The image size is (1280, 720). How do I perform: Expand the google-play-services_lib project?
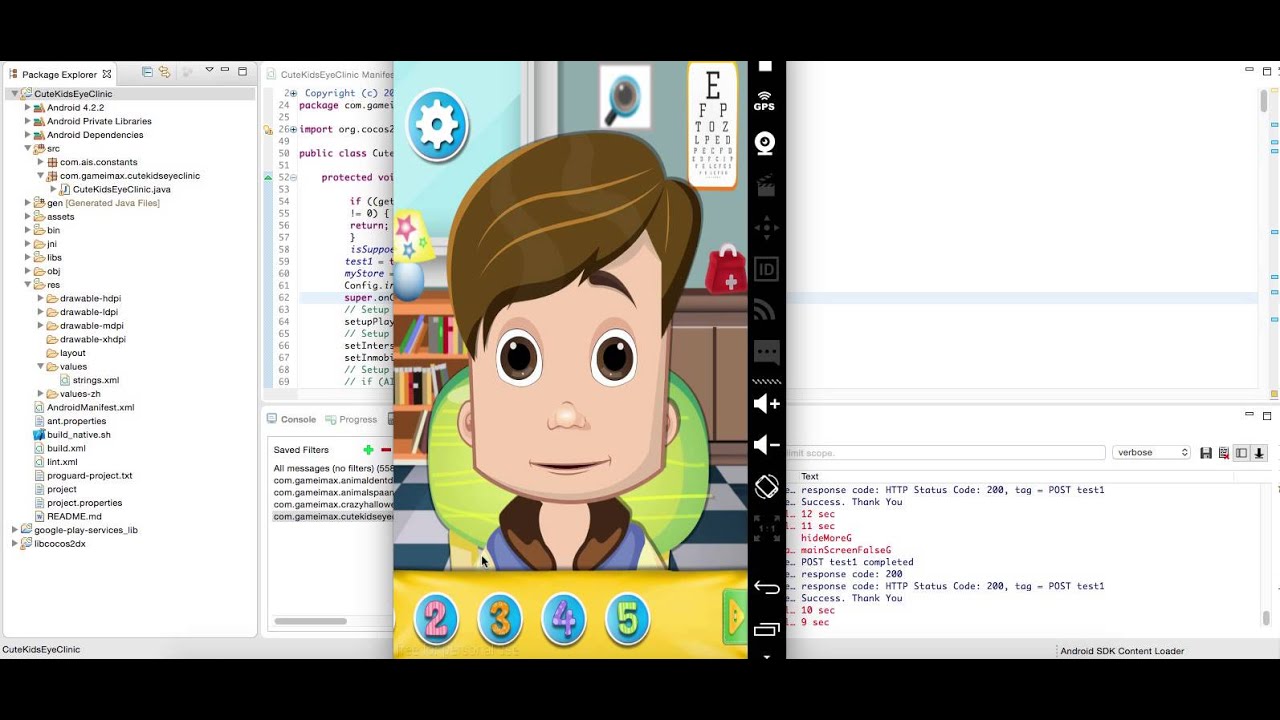coord(14,530)
